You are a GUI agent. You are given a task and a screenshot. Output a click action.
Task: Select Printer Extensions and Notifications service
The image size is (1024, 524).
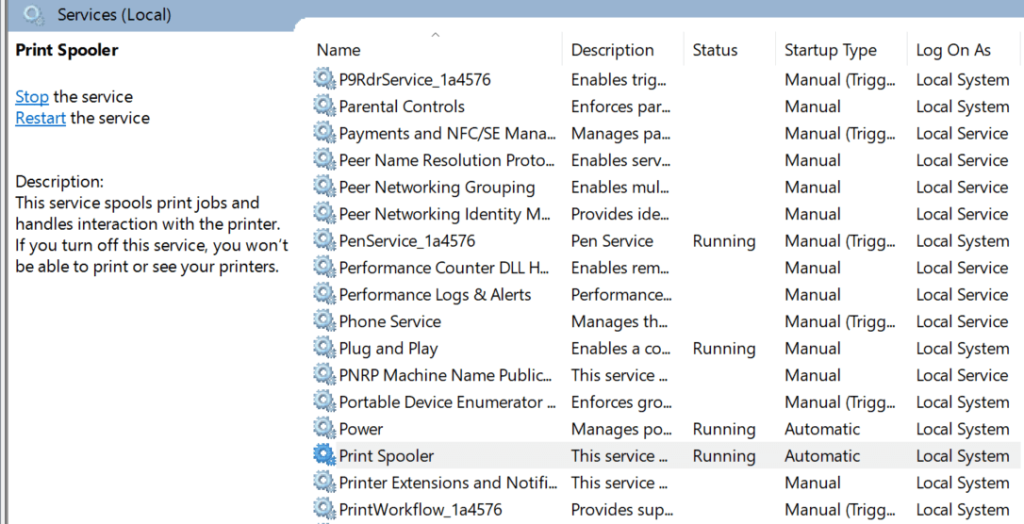click(x=447, y=483)
